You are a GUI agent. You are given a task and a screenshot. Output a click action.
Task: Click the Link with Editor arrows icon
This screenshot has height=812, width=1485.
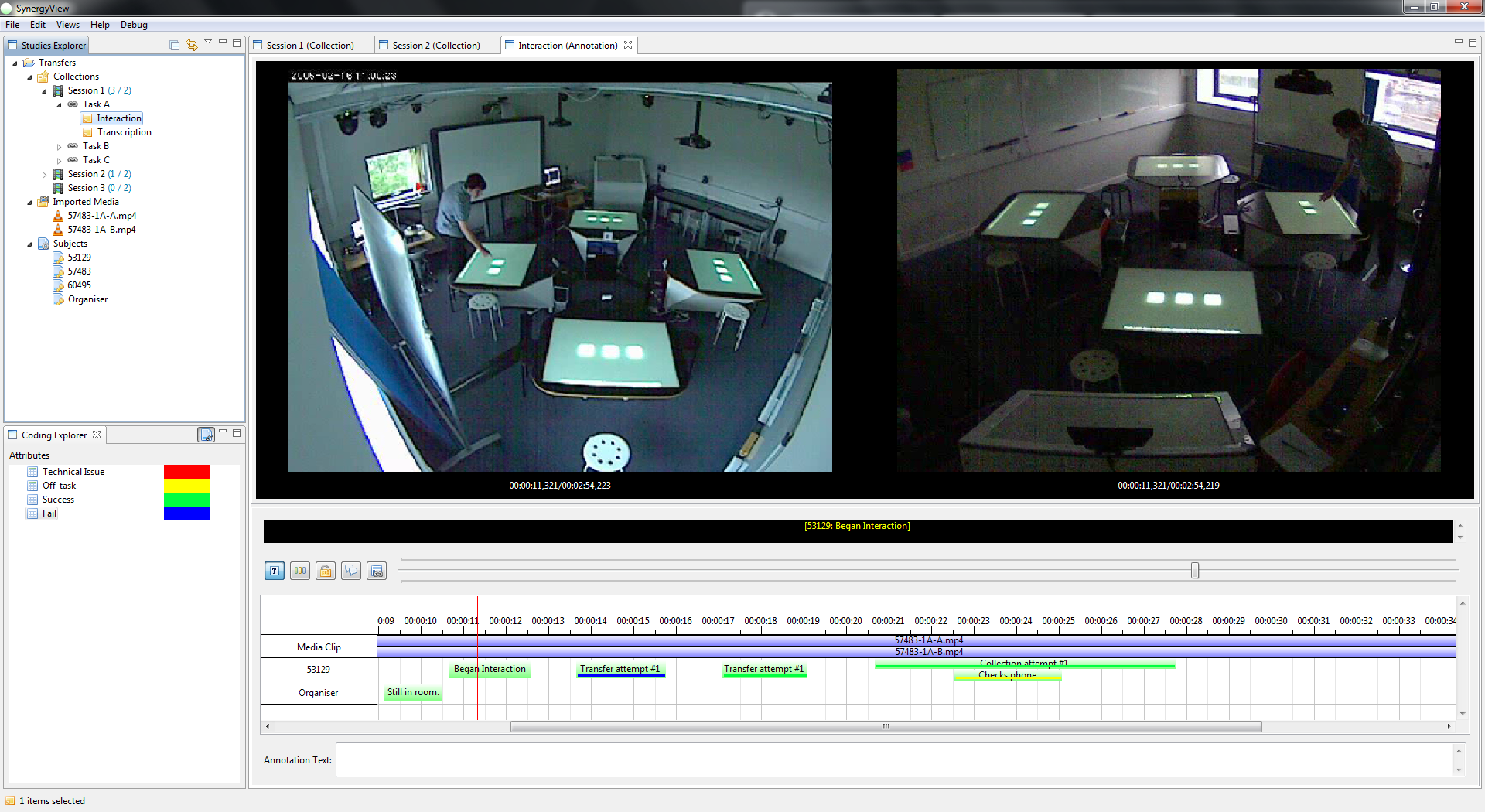[191, 45]
